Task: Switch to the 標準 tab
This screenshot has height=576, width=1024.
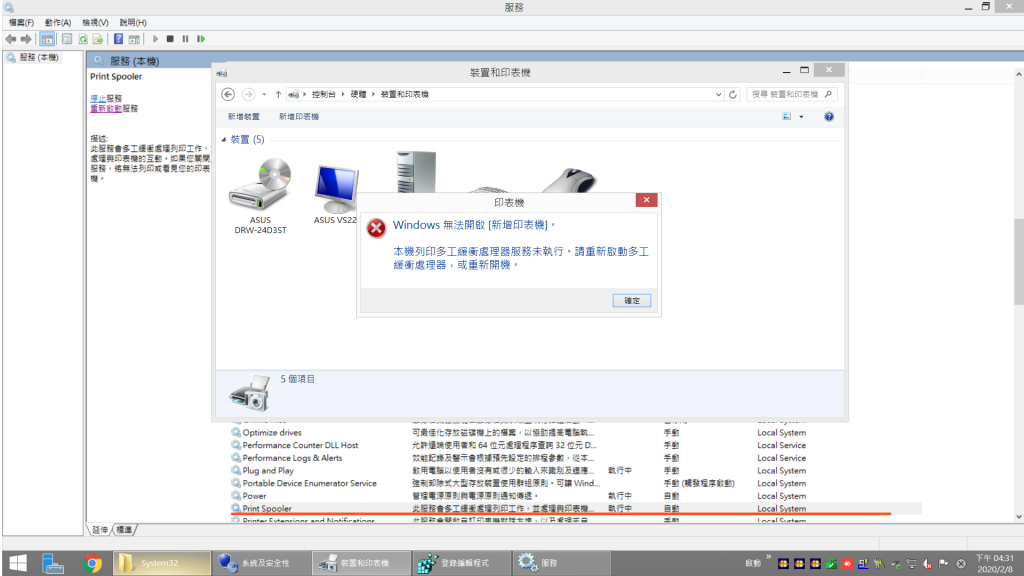Action: (124, 530)
